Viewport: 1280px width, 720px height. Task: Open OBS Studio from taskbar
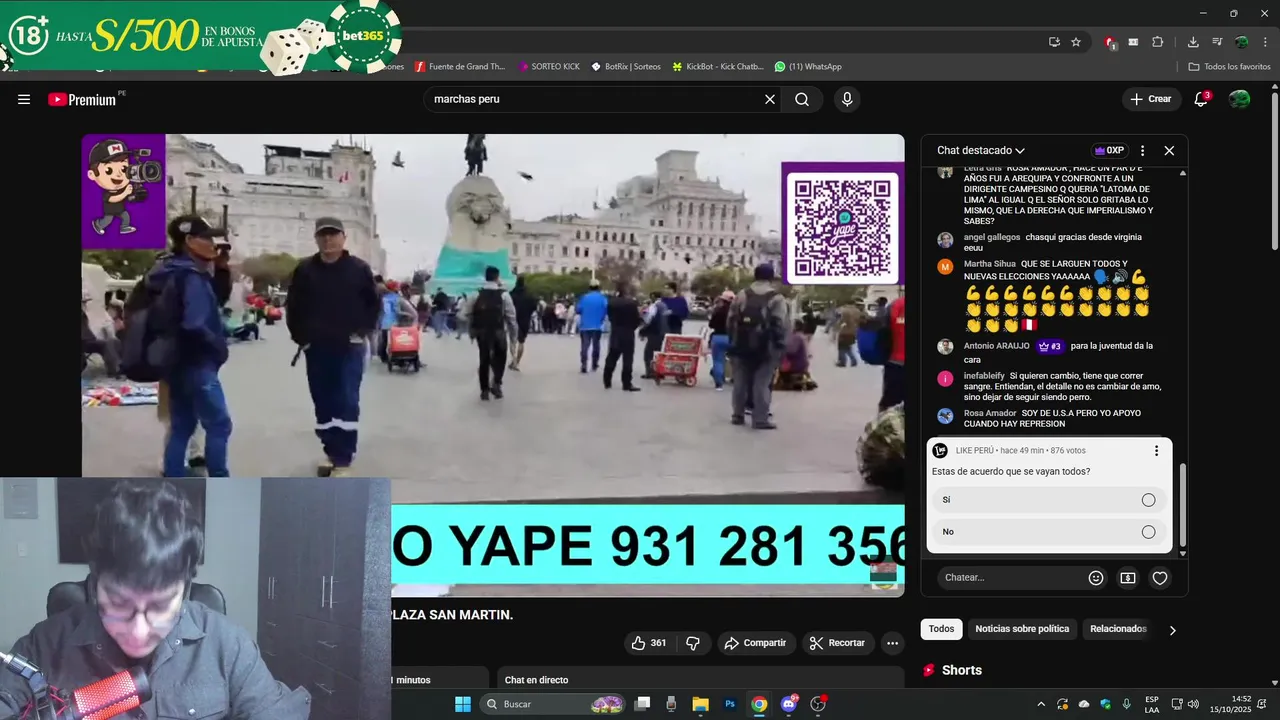(818, 704)
